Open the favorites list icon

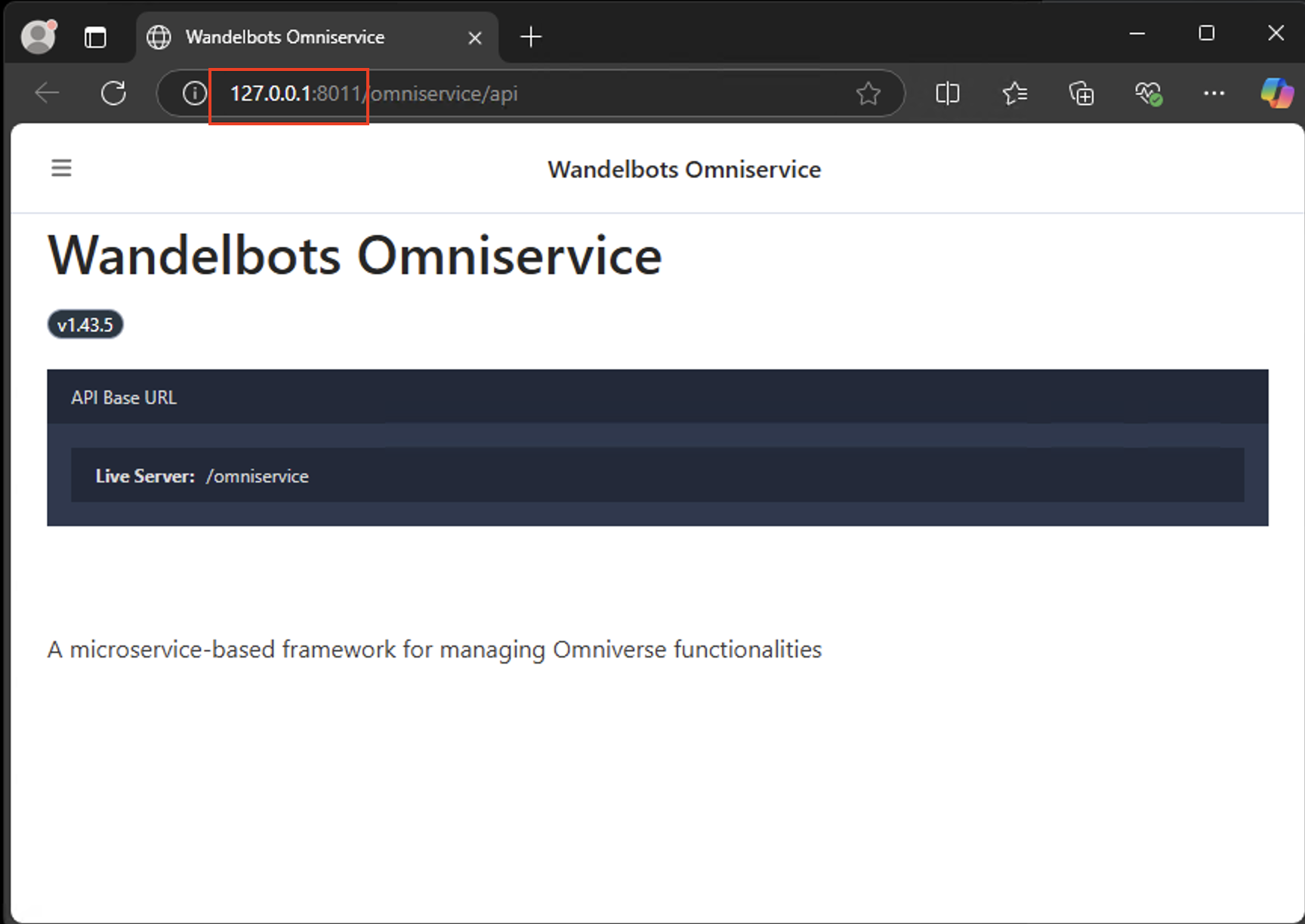click(1014, 93)
